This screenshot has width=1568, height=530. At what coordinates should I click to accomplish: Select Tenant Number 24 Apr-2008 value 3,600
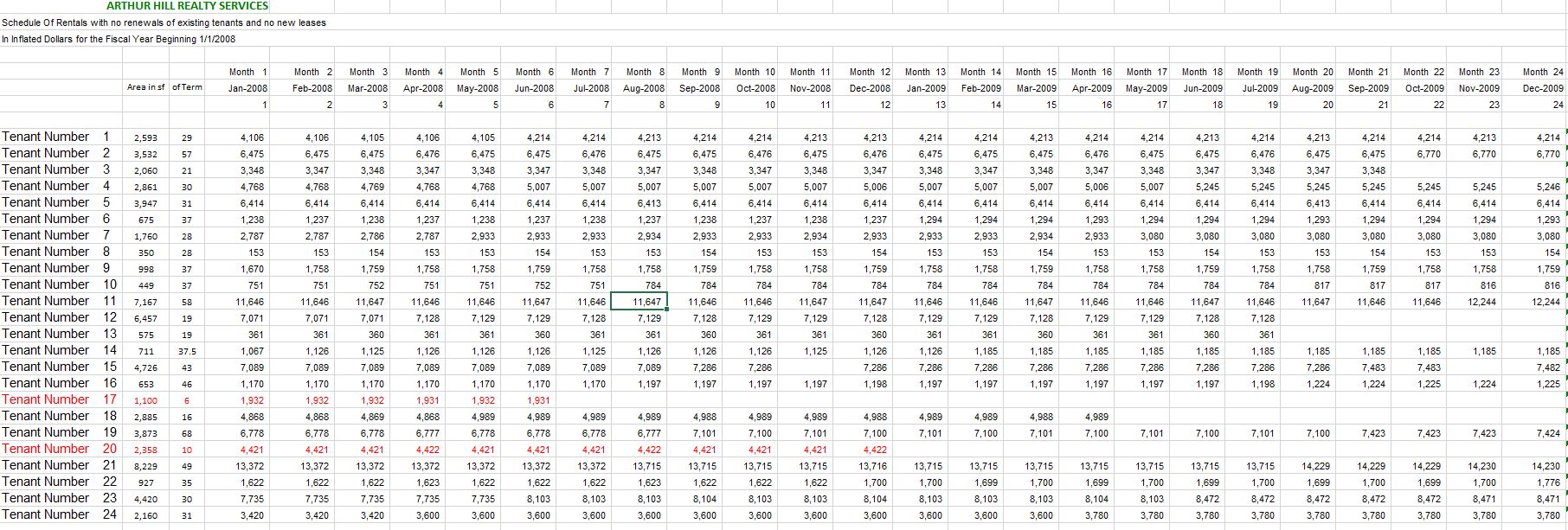point(428,515)
